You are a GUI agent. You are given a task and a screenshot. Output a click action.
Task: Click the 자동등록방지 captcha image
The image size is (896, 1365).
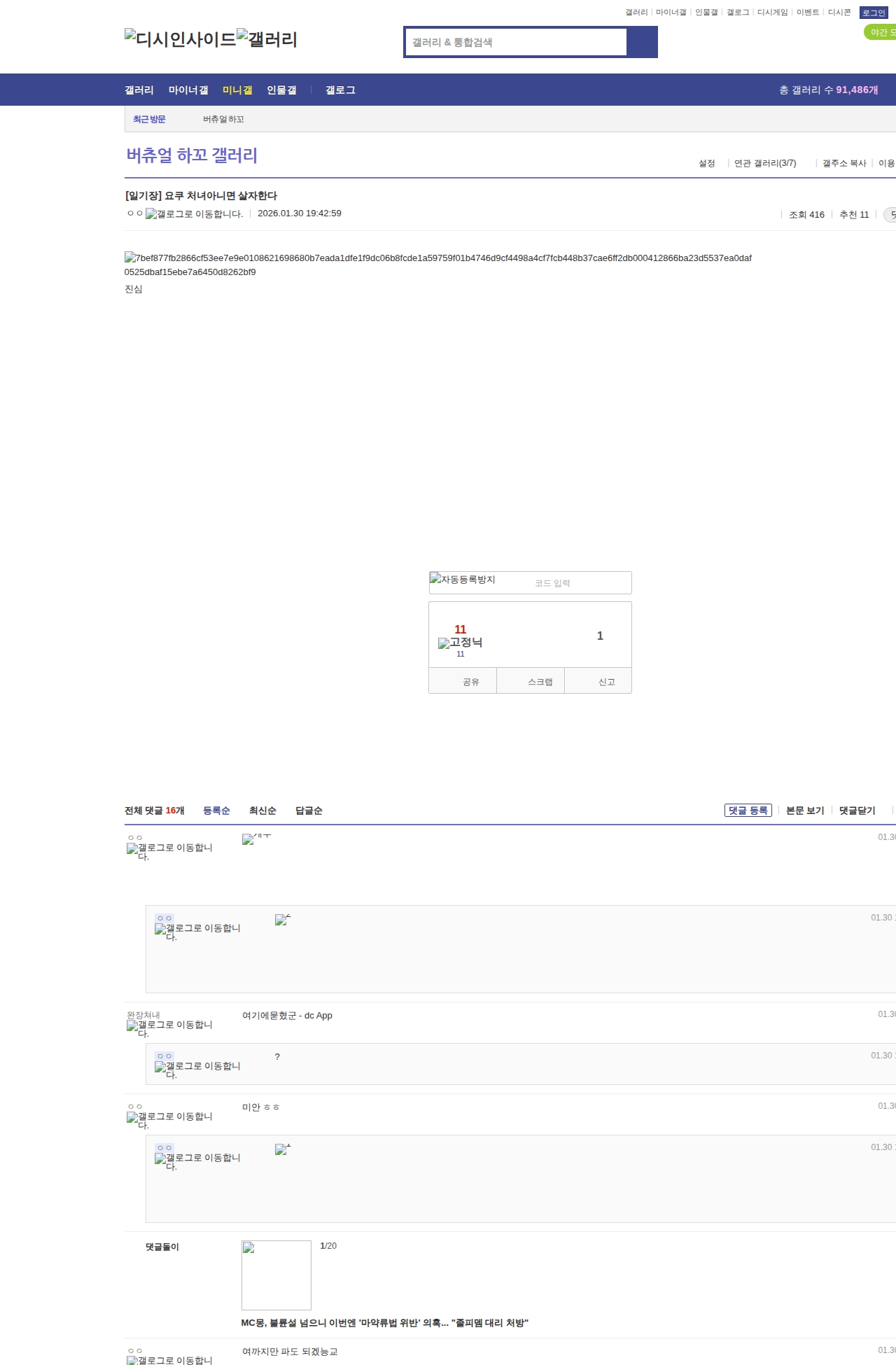tap(463, 580)
